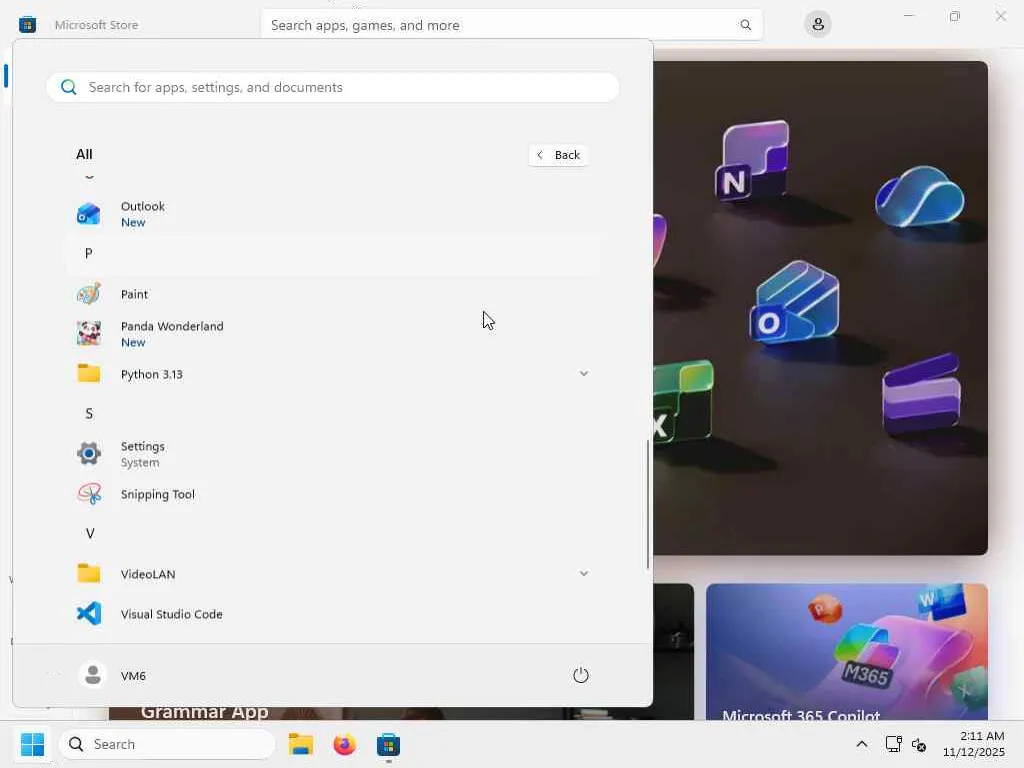The height and width of the screenshot is (768, 1024).
Task: Focus the Start menu search box
Action: tap(333, 87)
